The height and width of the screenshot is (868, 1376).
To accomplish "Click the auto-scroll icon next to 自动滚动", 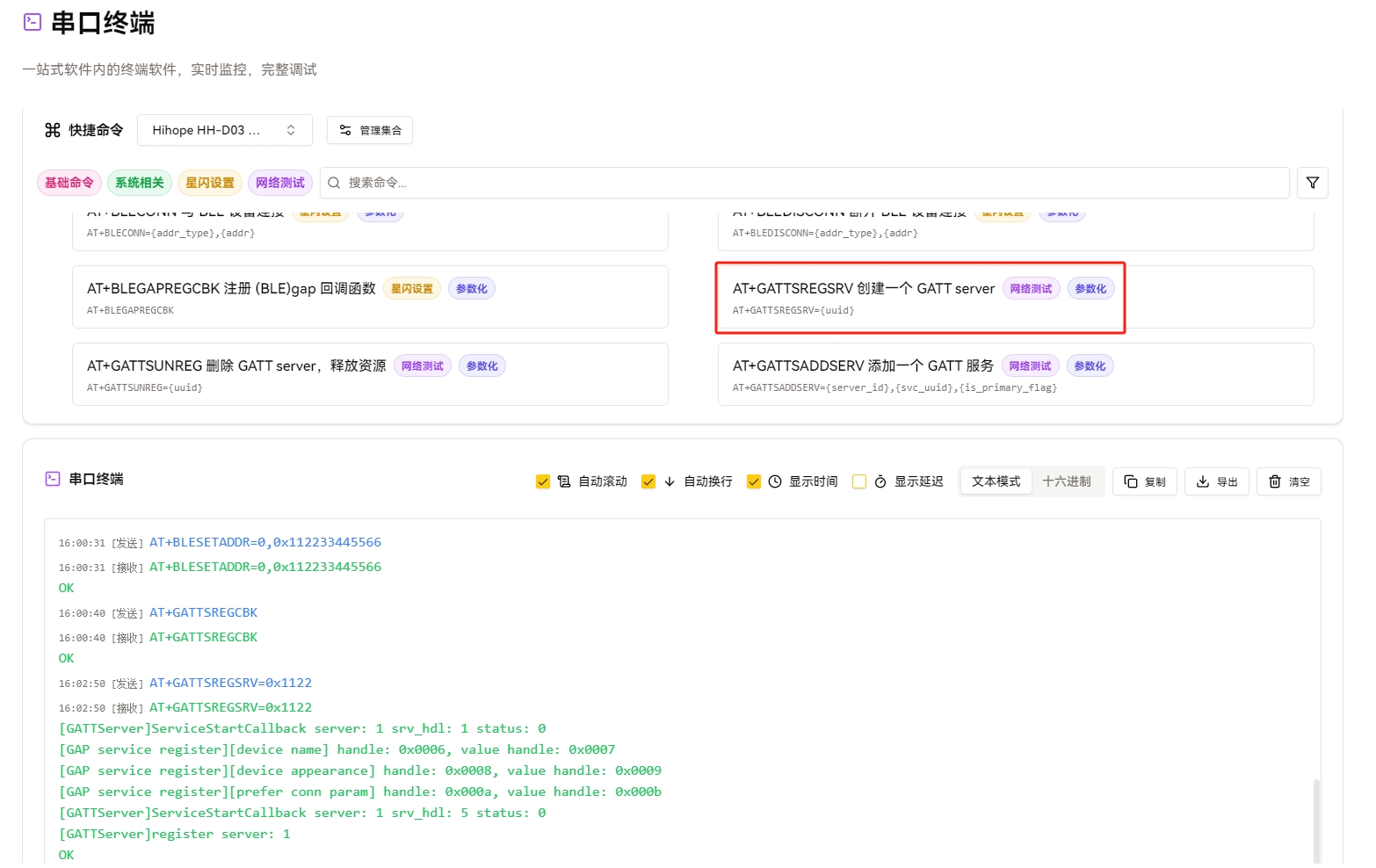I will coord(564,481).
